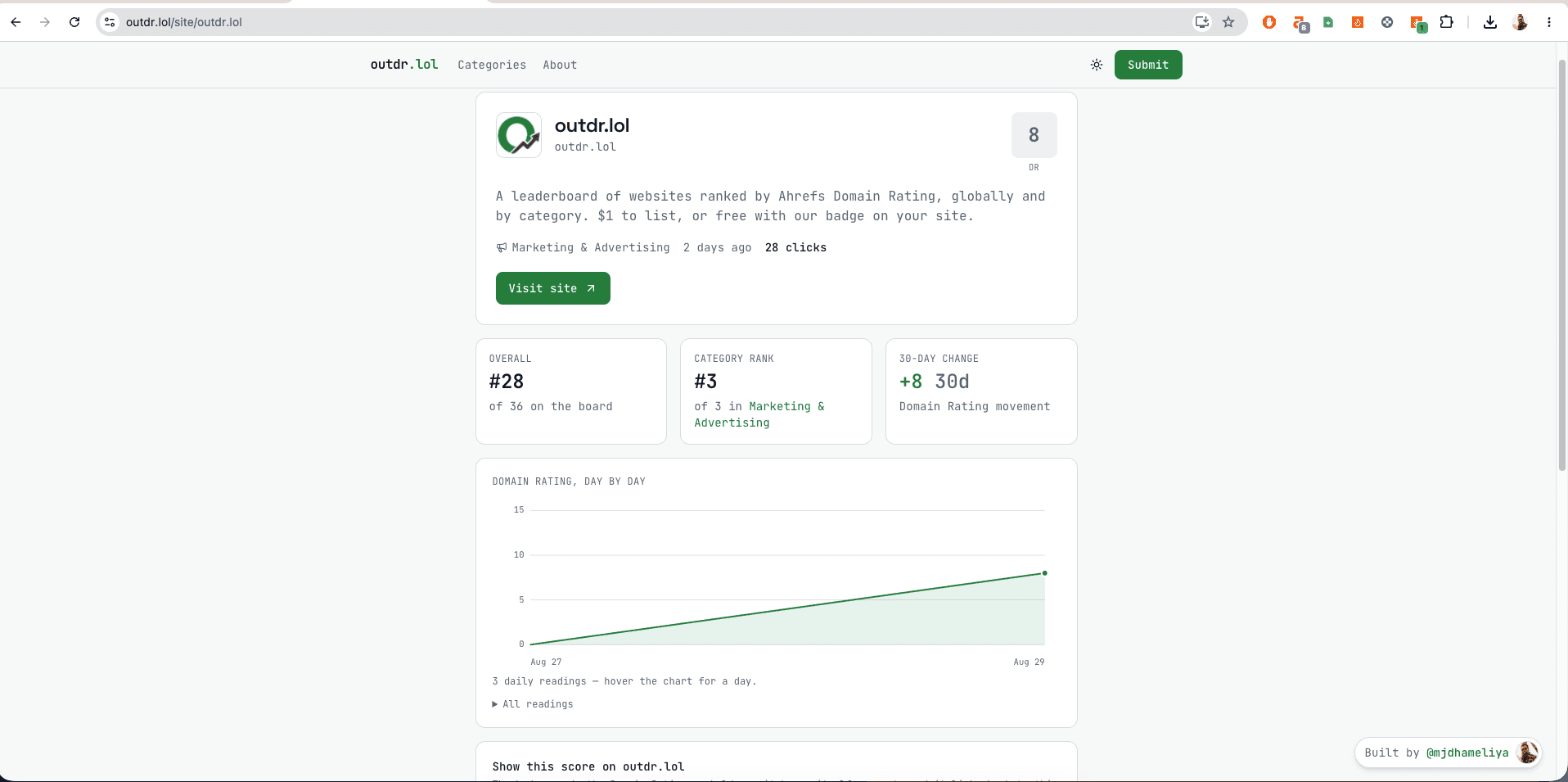Click the green Submit button
This screenshot has width=1568, height=782.
(1148, 65)
